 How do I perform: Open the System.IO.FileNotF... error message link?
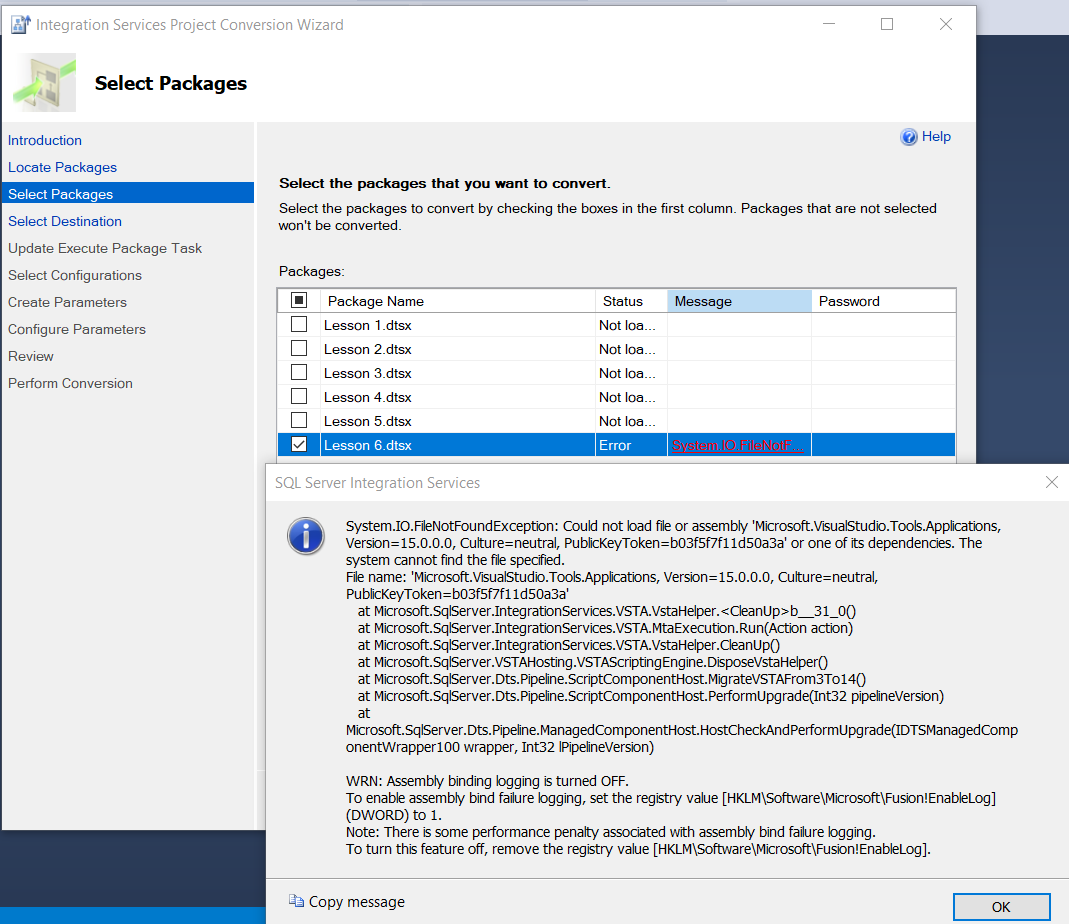point(738,445)
